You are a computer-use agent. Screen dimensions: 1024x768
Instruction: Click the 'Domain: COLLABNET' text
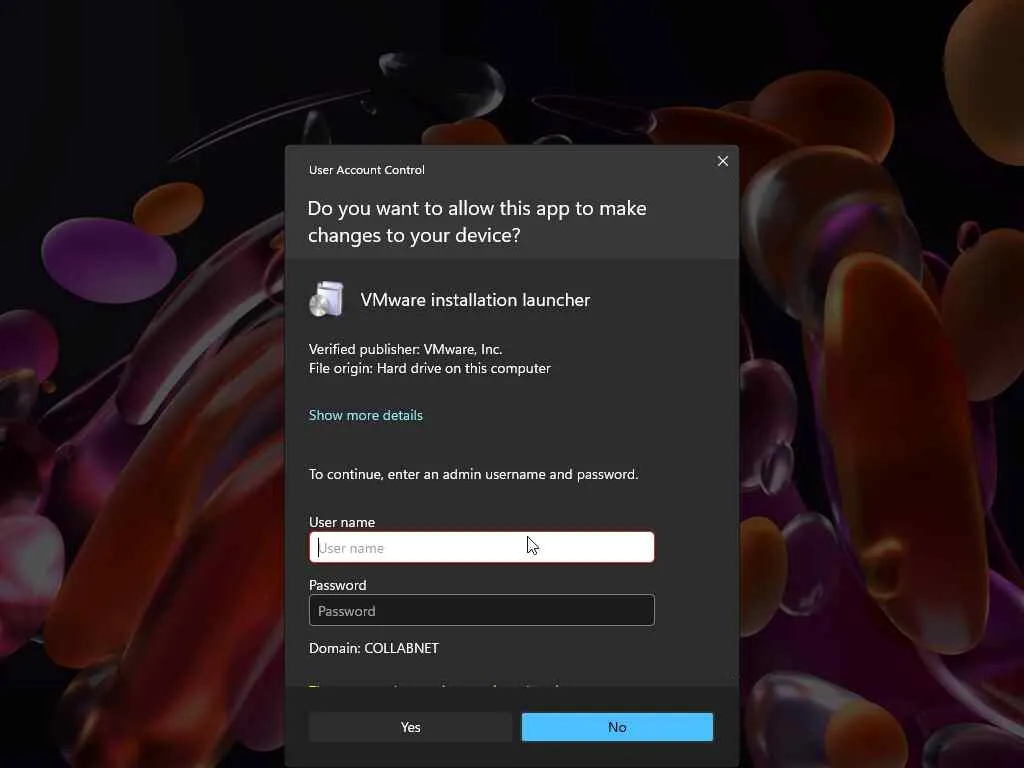[x=374, y=648]
